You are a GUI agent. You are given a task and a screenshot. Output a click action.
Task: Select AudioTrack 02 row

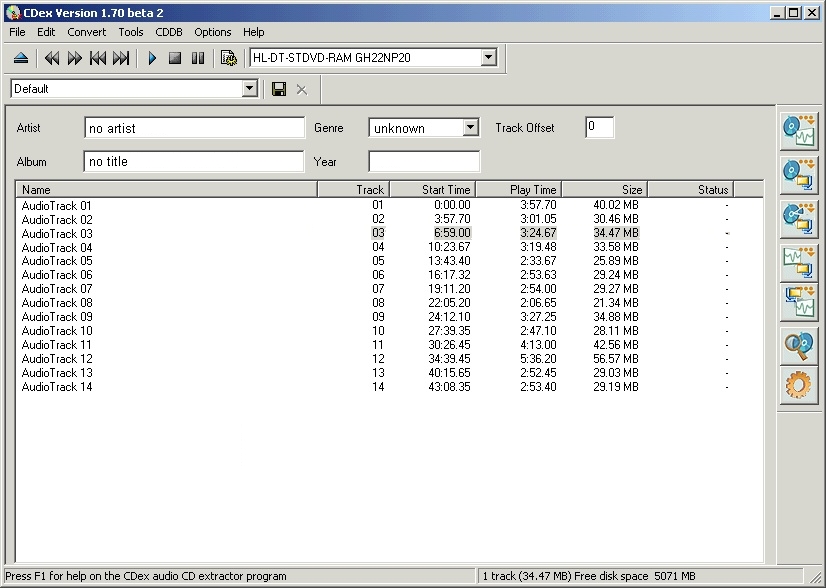click(x=389, y=219)
